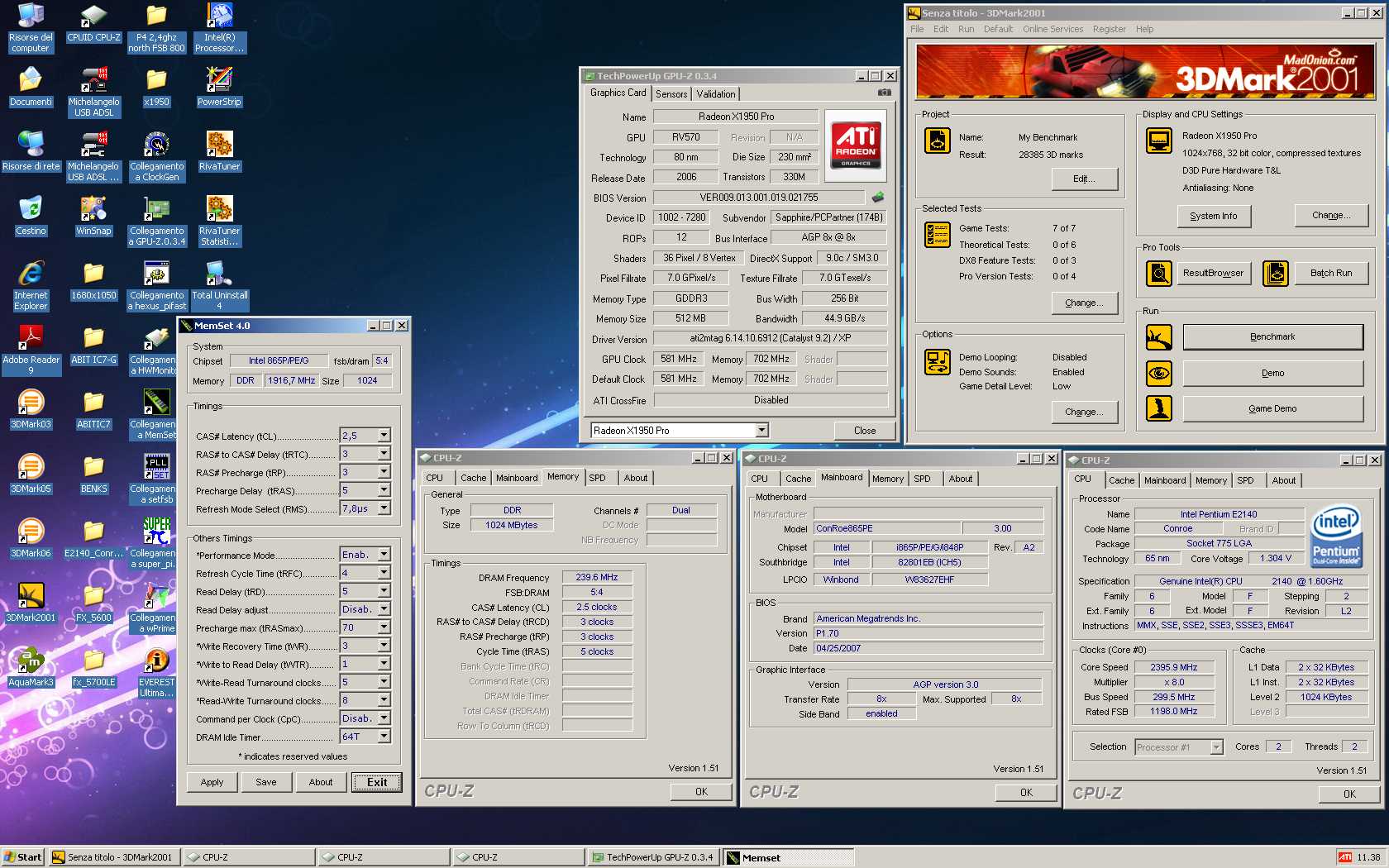Open Adobe Reader 9 desktop icon
This screenshot has height=868, width=1389.
click(31, 350)
